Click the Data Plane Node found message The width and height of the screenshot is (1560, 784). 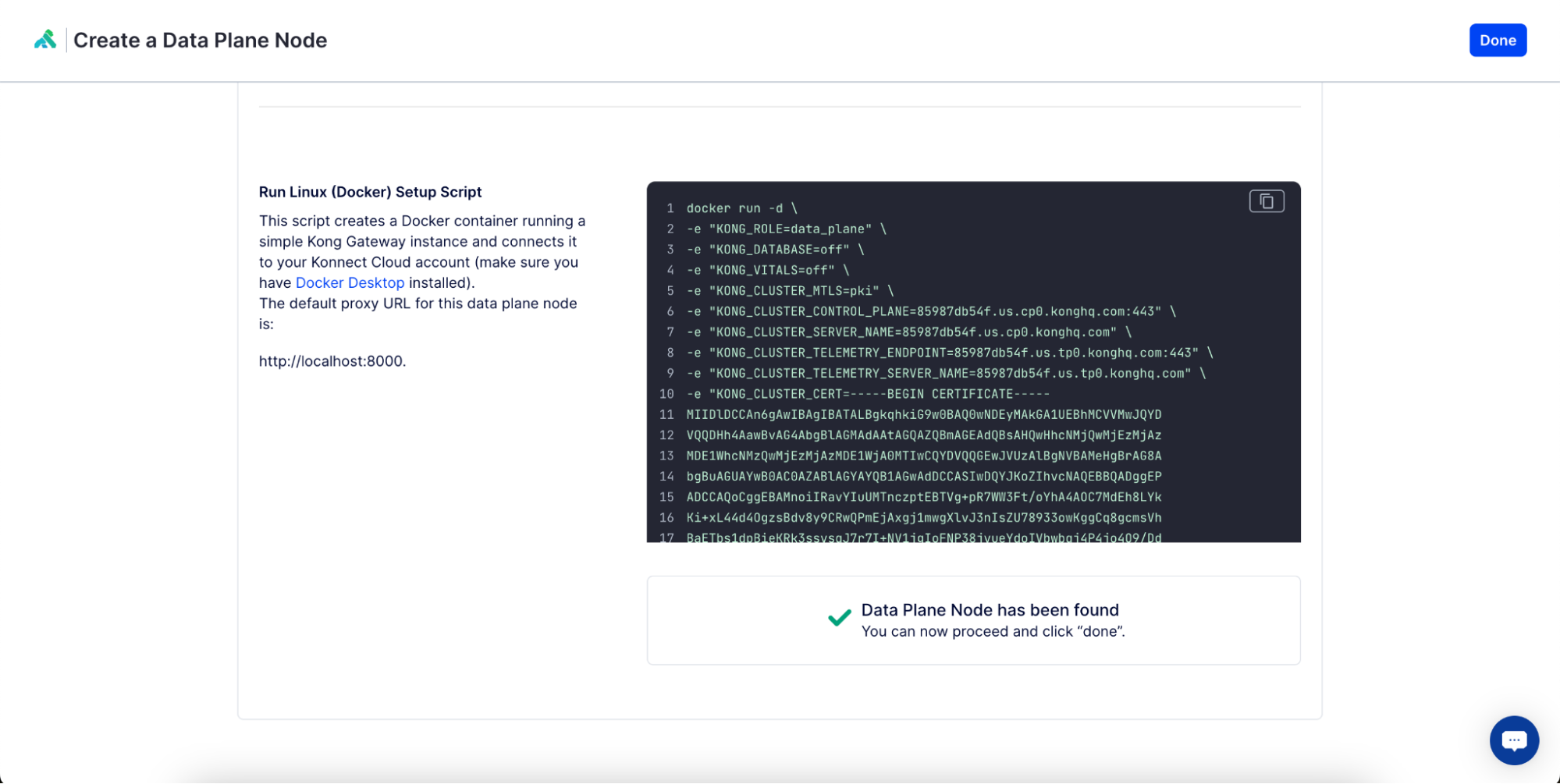coord(990,609)
